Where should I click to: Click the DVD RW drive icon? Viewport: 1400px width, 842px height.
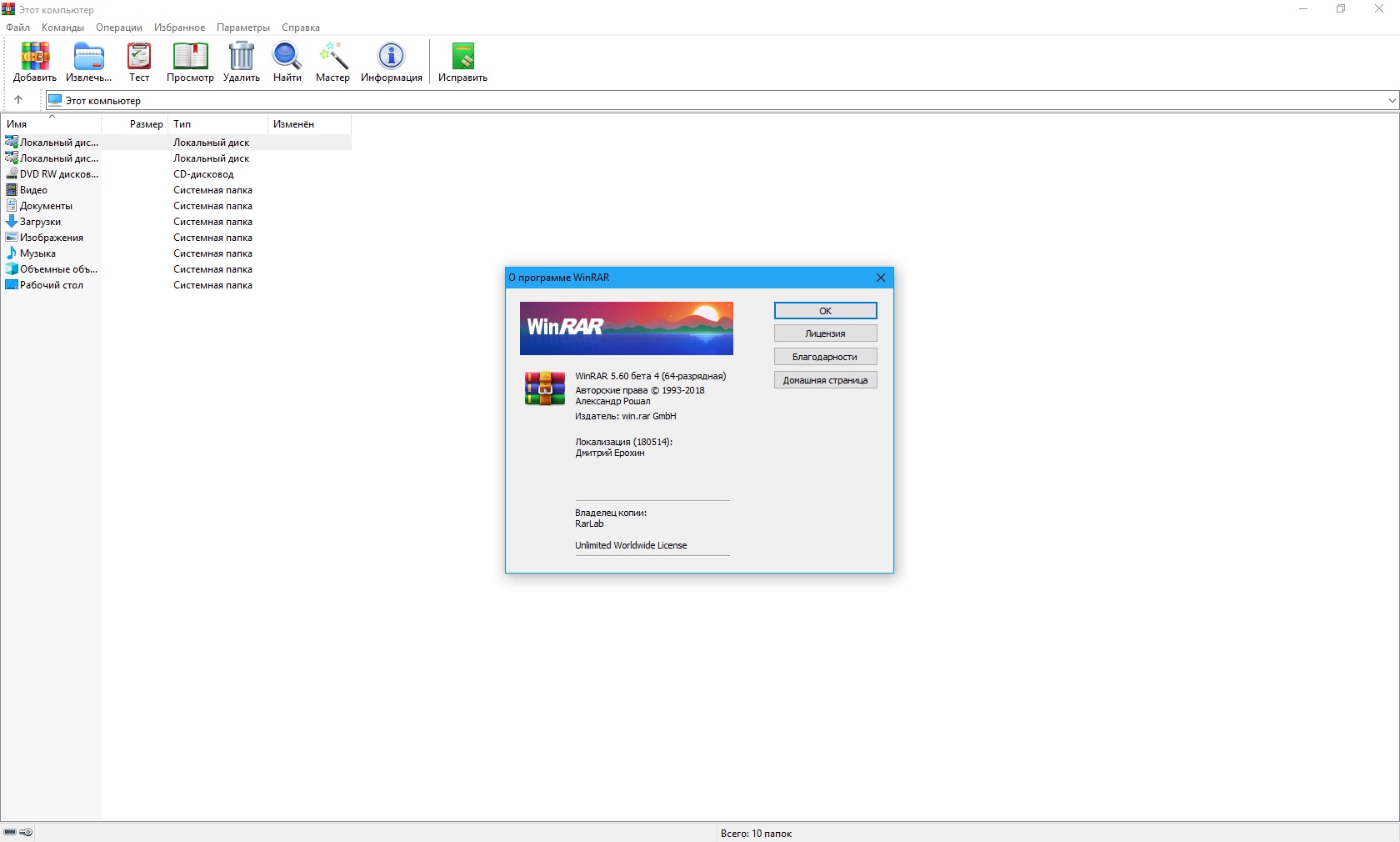point(12,174)
